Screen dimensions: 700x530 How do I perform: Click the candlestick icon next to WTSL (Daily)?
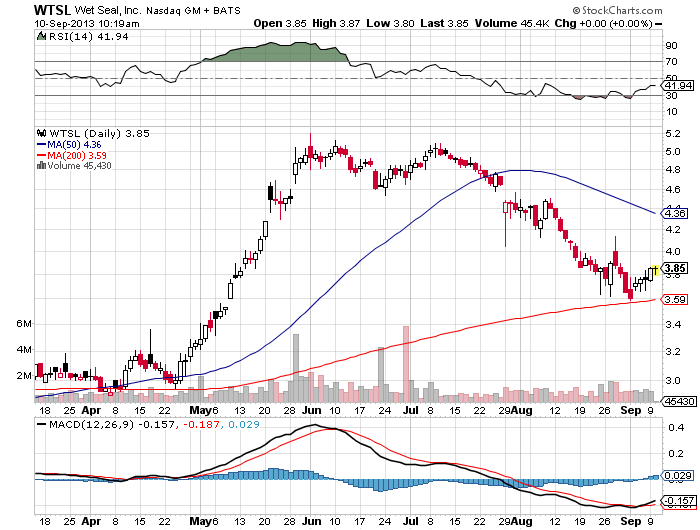click(x=42, y=133)
